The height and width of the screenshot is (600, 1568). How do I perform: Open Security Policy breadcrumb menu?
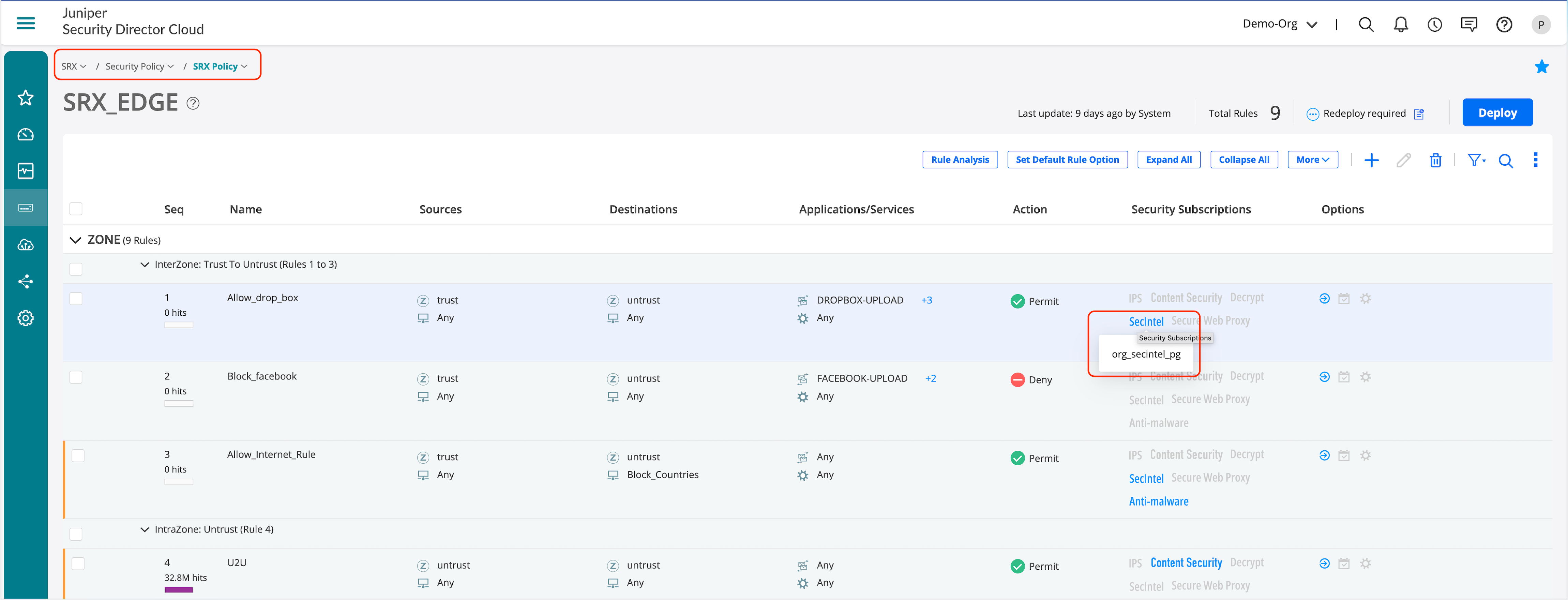coord(139,66)
